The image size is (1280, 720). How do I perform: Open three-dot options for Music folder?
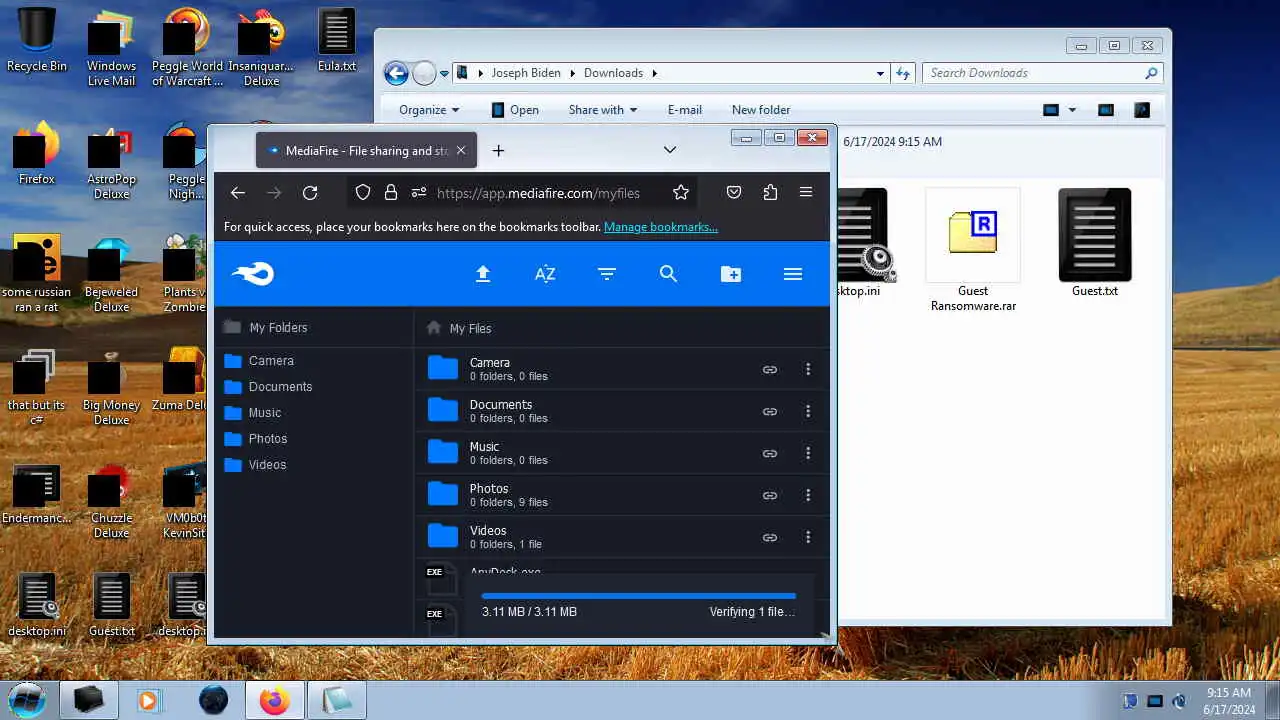(808, 453)
